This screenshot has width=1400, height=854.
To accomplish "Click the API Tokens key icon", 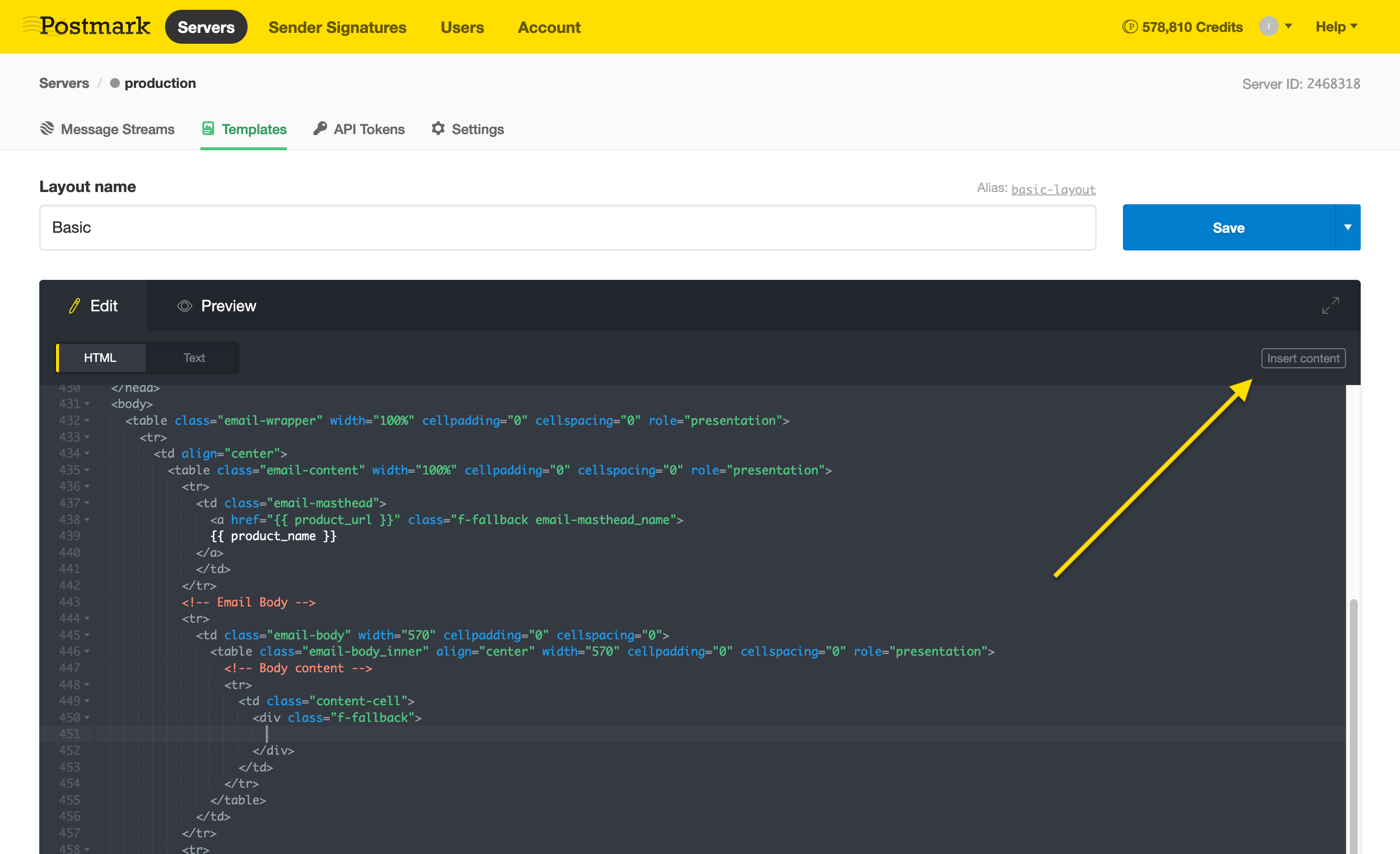I will click(x=320, y=128).
